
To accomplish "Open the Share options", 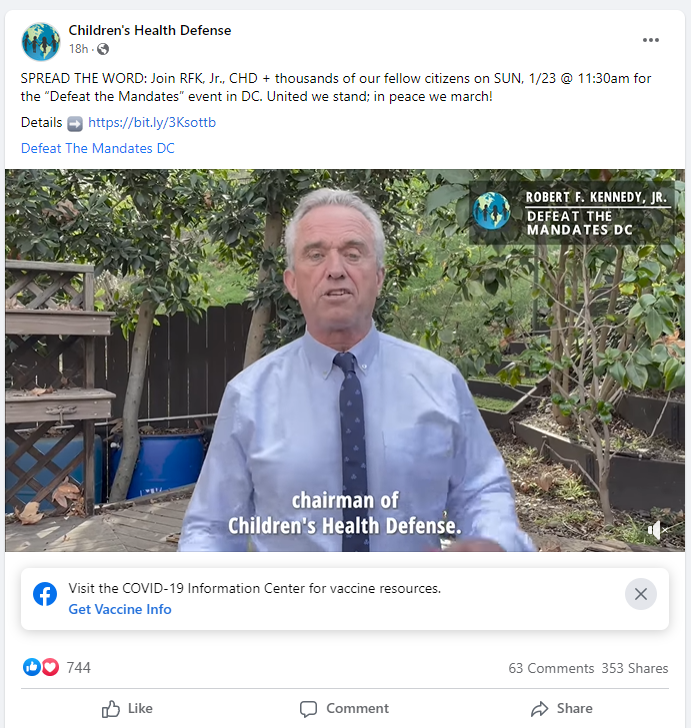I will [562, 708].
